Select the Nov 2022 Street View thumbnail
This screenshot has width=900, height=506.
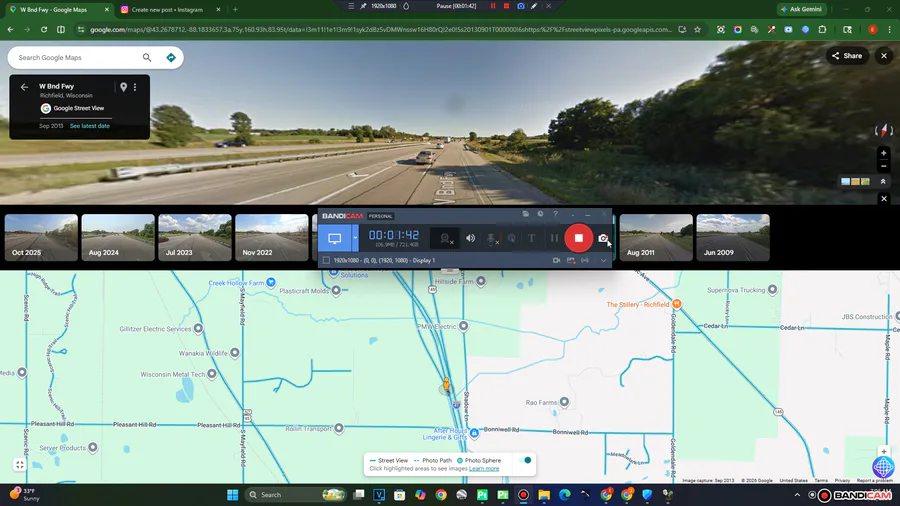[x=271, y=238]
